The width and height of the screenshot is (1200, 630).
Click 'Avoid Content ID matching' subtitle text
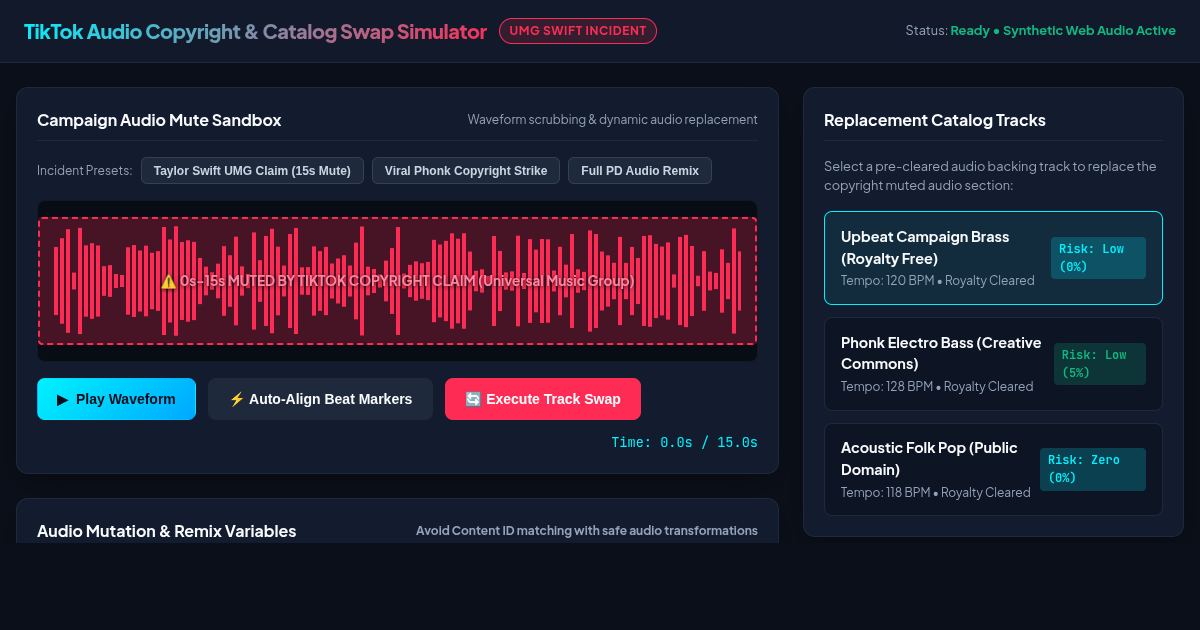click(587, 531)
